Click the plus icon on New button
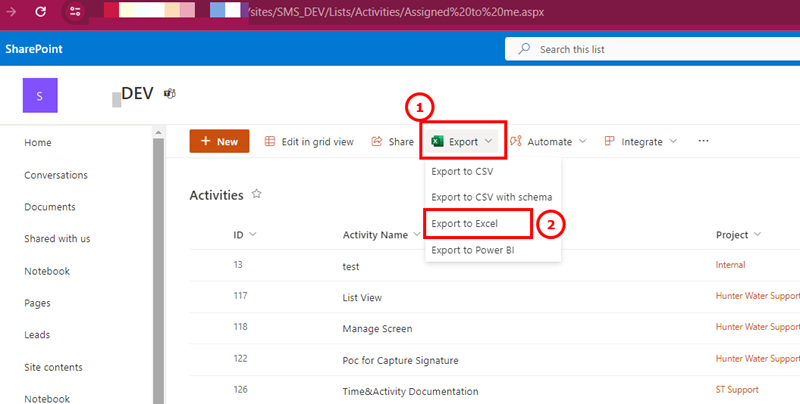The image size is (800, 404). click(206, 141)
